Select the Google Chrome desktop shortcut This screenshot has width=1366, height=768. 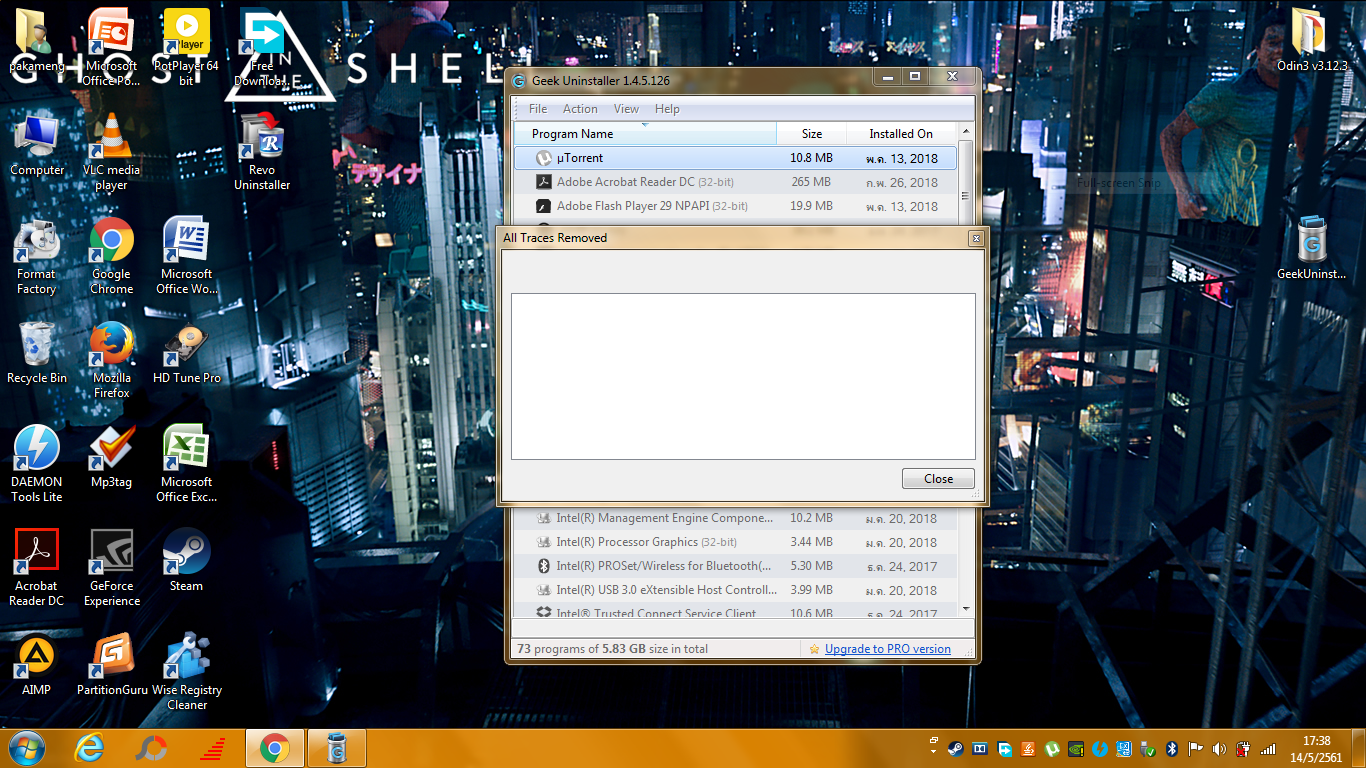coord(111,256)
